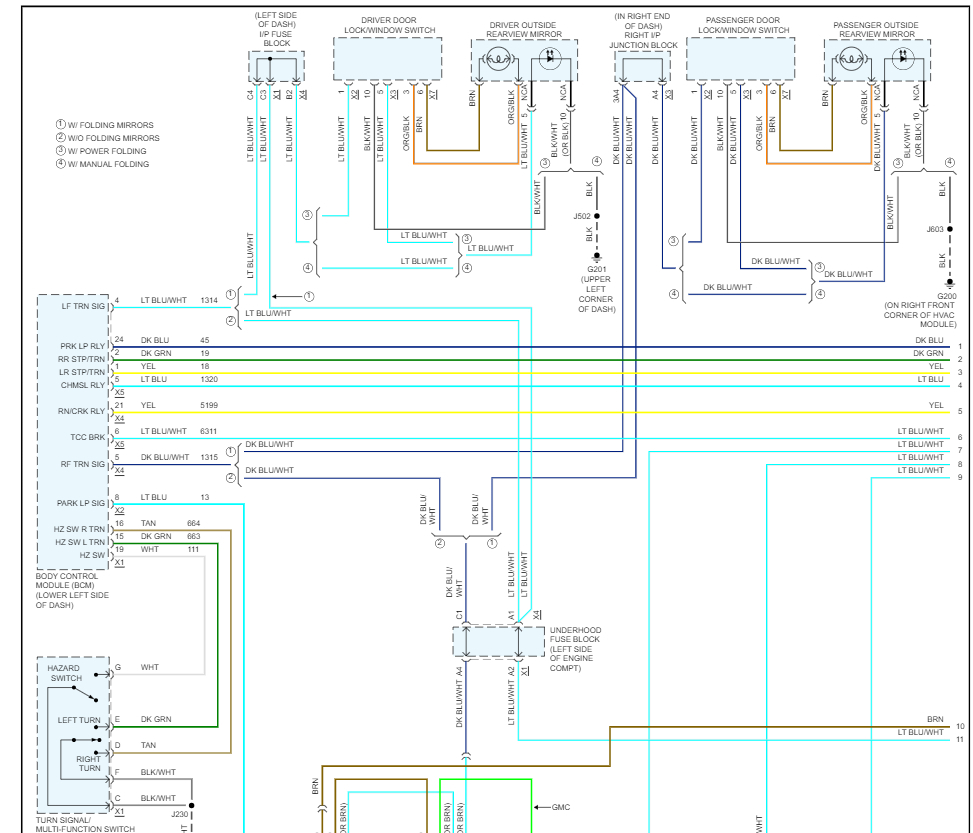
Task: Click the LF TRN SIG pin label
Action: 83,306
